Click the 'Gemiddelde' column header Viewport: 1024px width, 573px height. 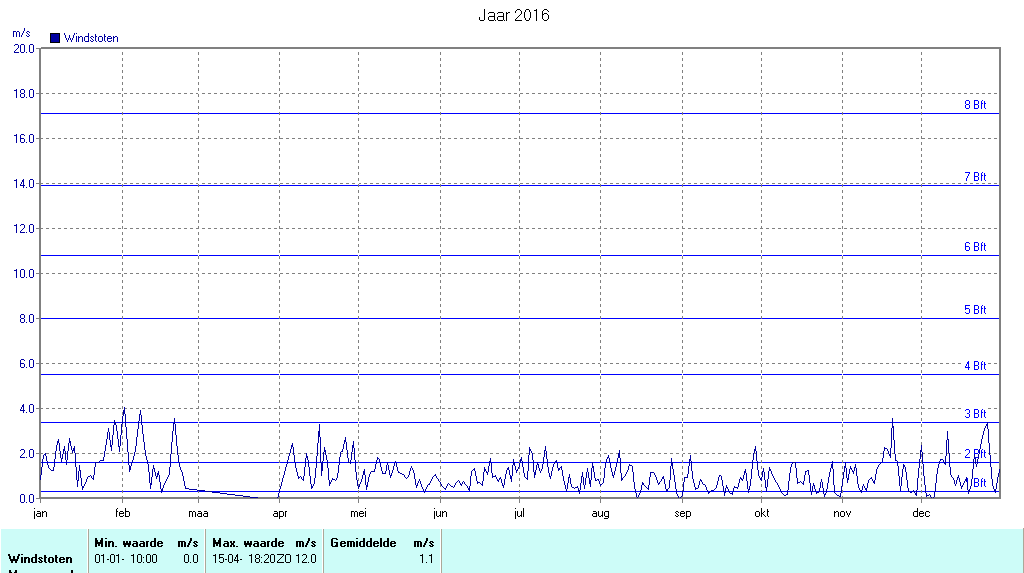364,543
